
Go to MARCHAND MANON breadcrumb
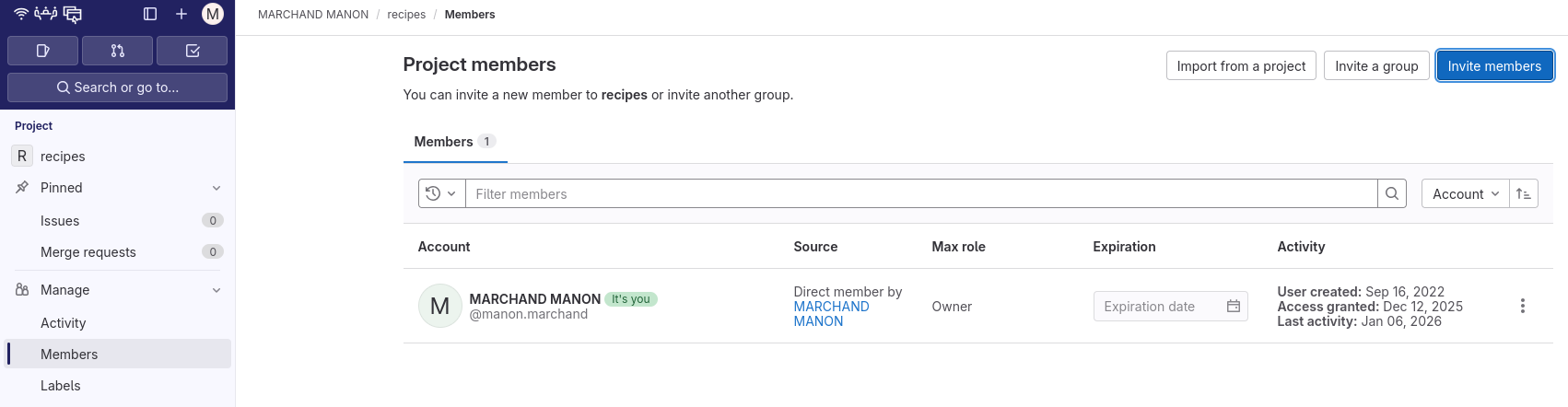313,15
